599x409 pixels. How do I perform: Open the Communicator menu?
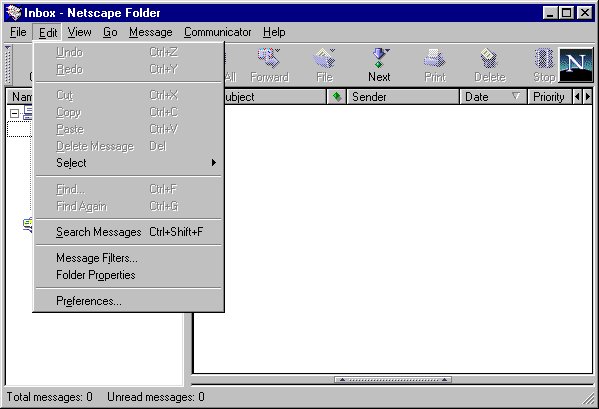click(217, 32)
